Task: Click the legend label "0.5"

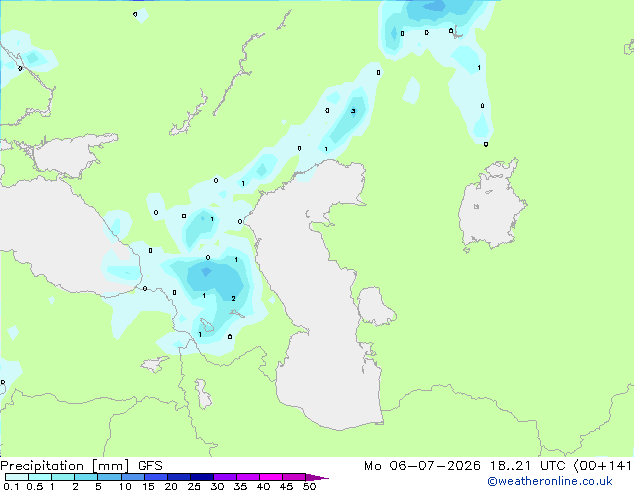Action: click(35, 486)
